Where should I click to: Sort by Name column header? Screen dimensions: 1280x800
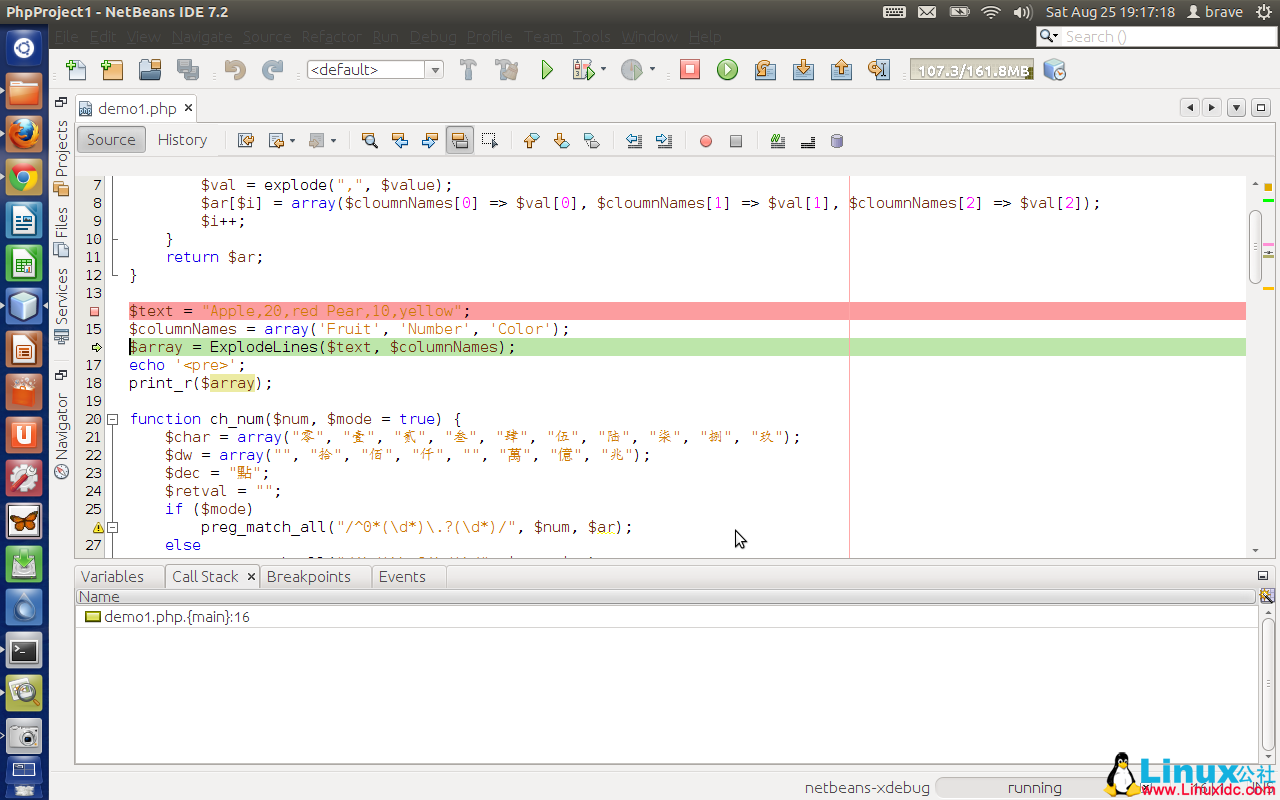[666, 596]
